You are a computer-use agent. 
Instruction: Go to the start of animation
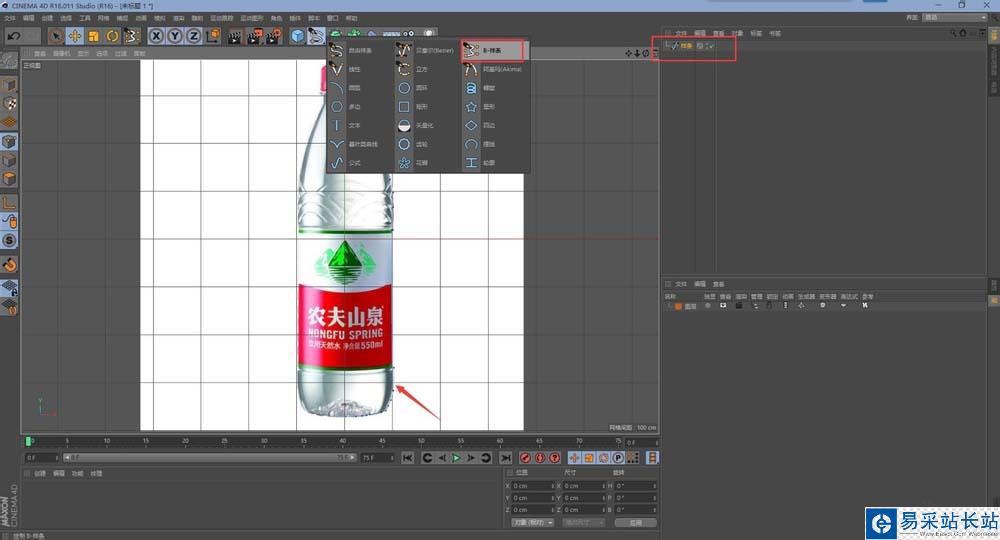pyautogui.click(x=408, y=458)
